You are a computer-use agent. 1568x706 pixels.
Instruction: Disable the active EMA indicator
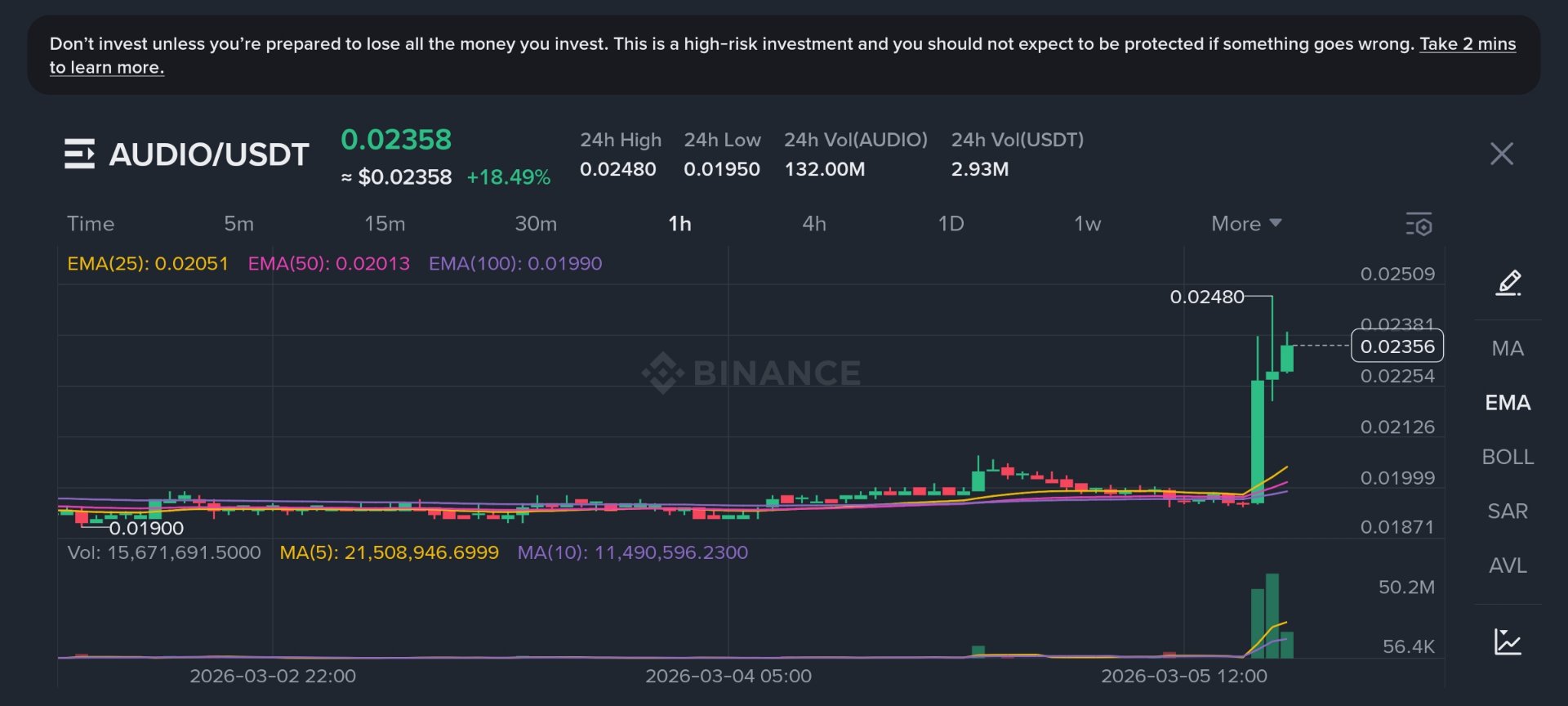pyautogui.click(x=1508, y=402)
